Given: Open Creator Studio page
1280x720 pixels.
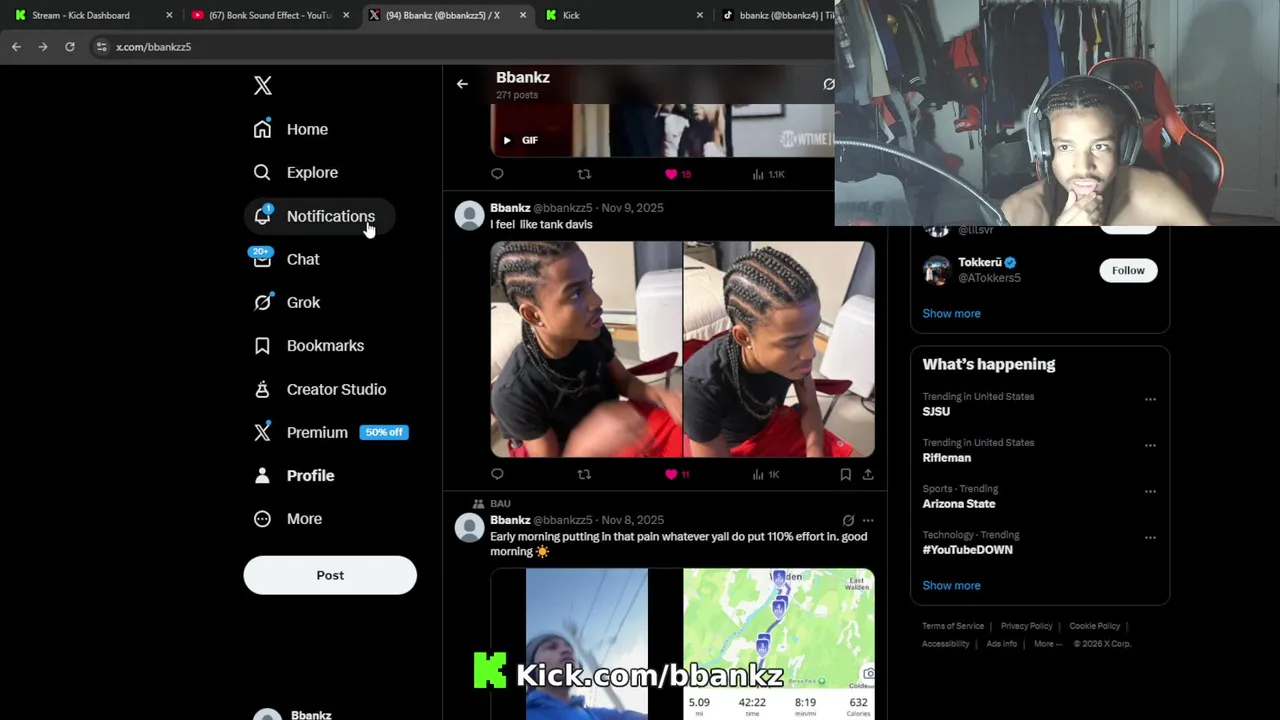Looking at the screenshot, I should point(320,389).
